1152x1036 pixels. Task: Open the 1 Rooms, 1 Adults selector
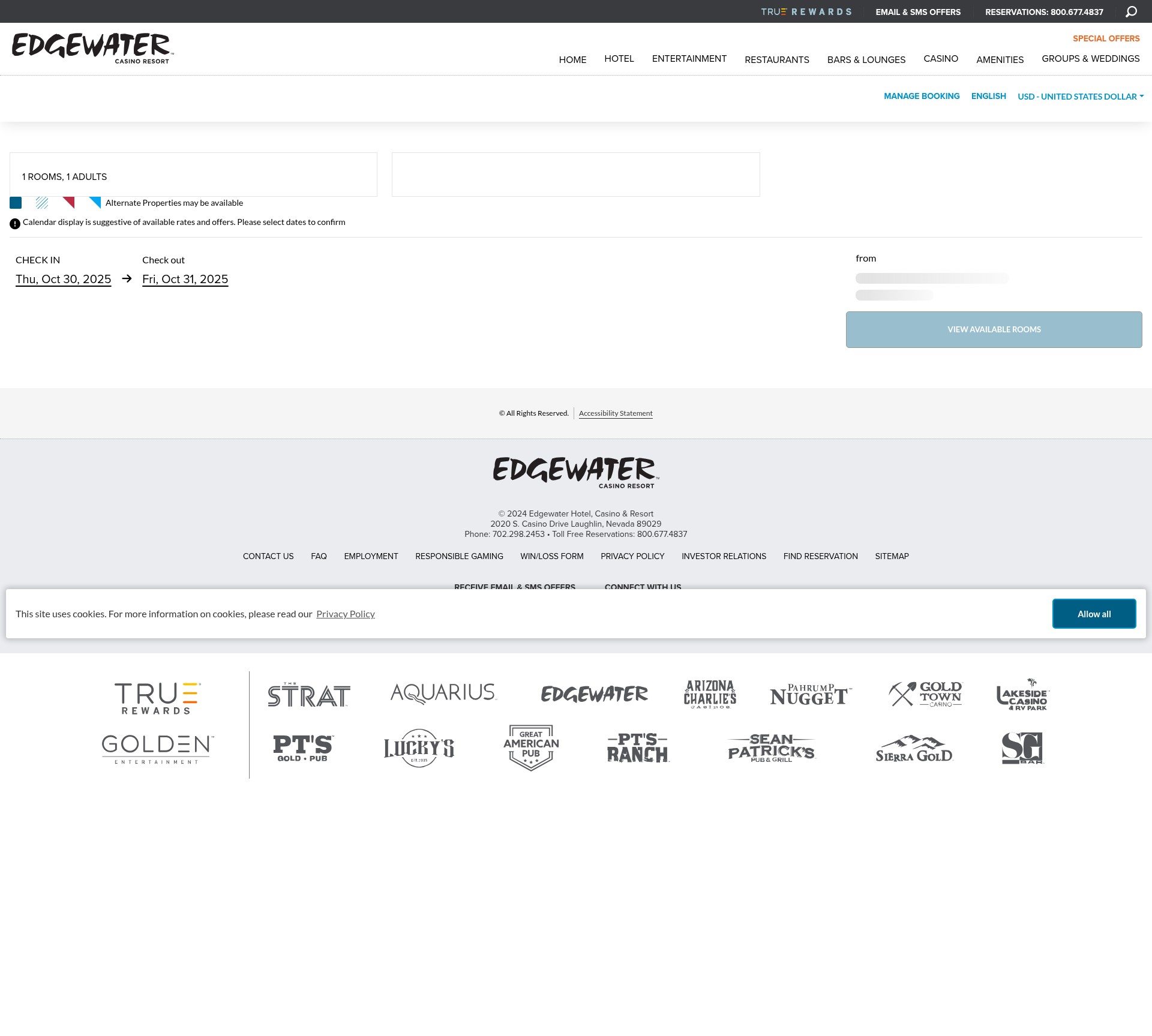click(193, 175)
